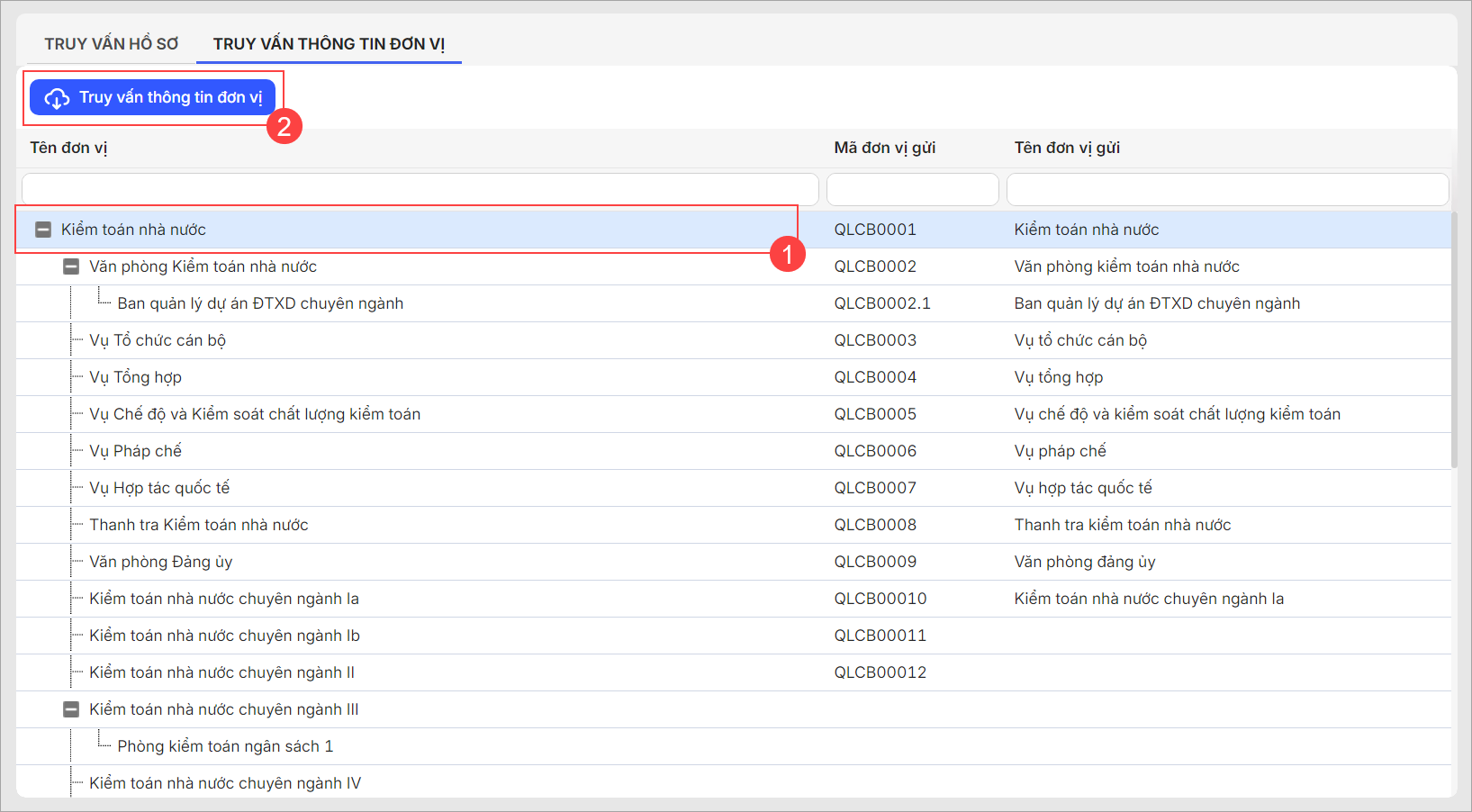Collapse the Kiểm toán nhà nước root node

[x=43, y=230]
